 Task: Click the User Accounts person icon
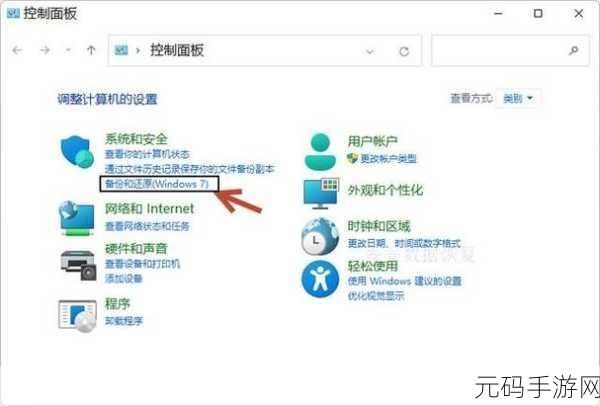pos(320,152)
